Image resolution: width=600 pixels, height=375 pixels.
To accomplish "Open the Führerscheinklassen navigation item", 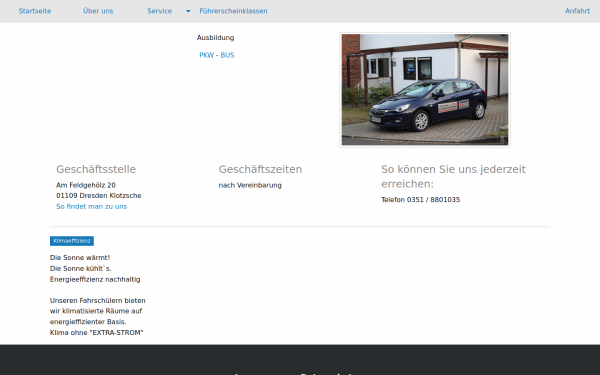I will 233,11.
